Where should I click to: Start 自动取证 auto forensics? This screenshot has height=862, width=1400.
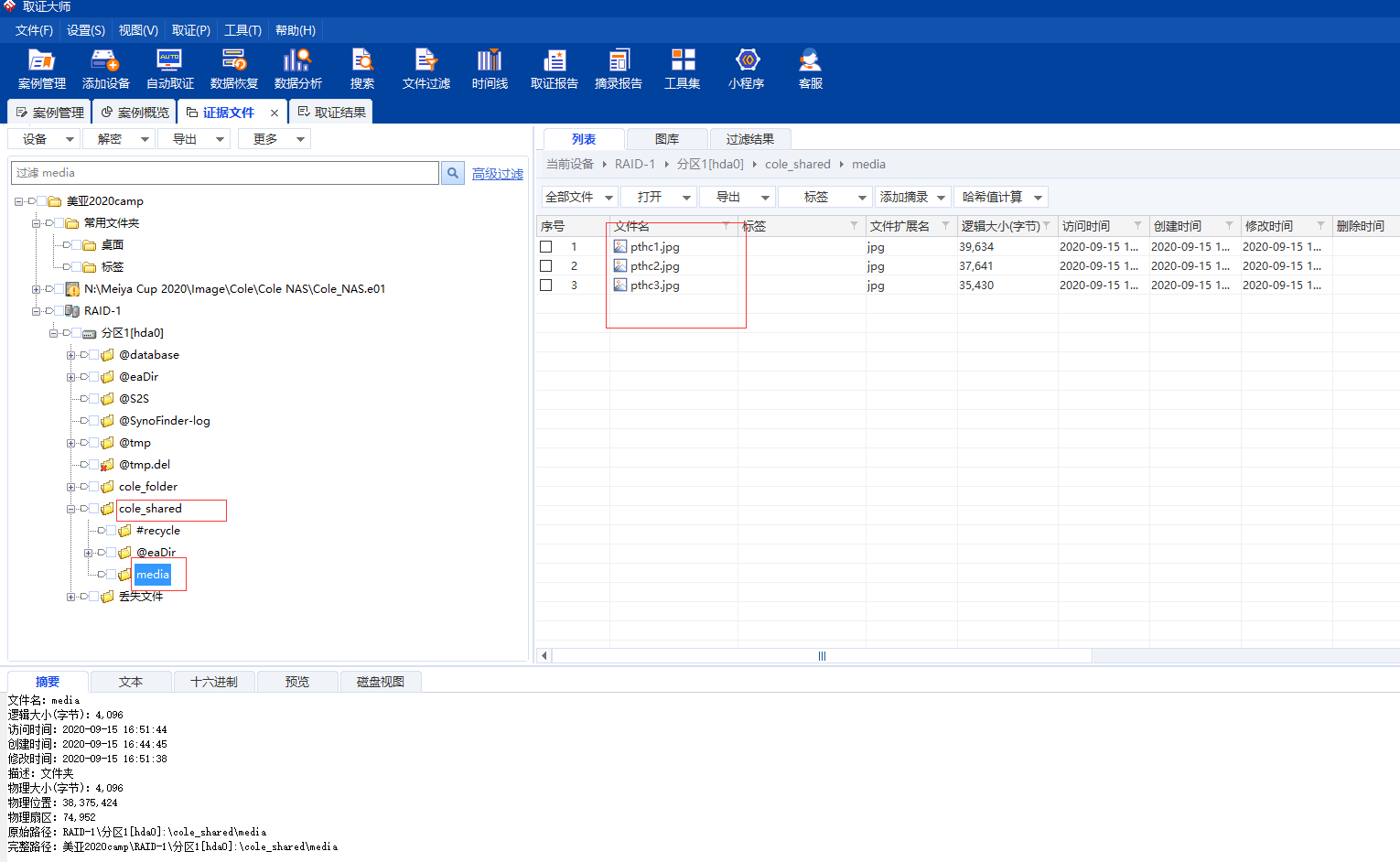[170, 69]
